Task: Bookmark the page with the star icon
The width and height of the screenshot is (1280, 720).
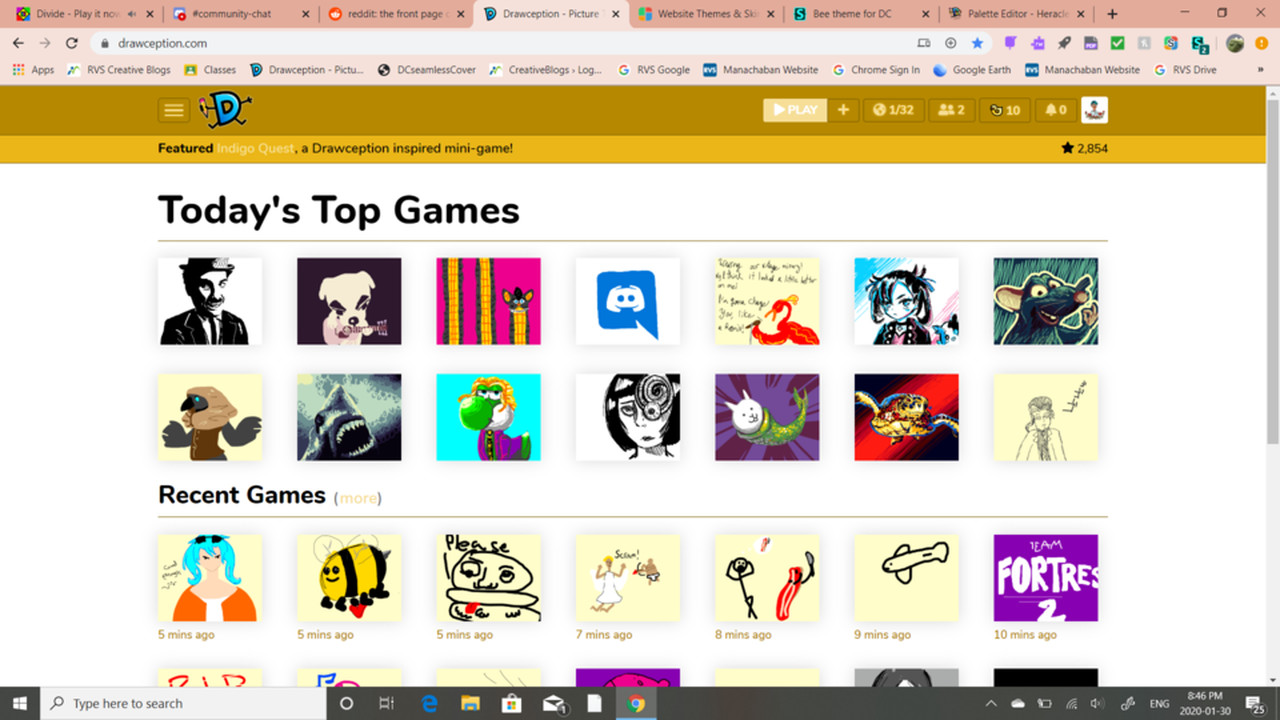Action: (x=975, y=43)
